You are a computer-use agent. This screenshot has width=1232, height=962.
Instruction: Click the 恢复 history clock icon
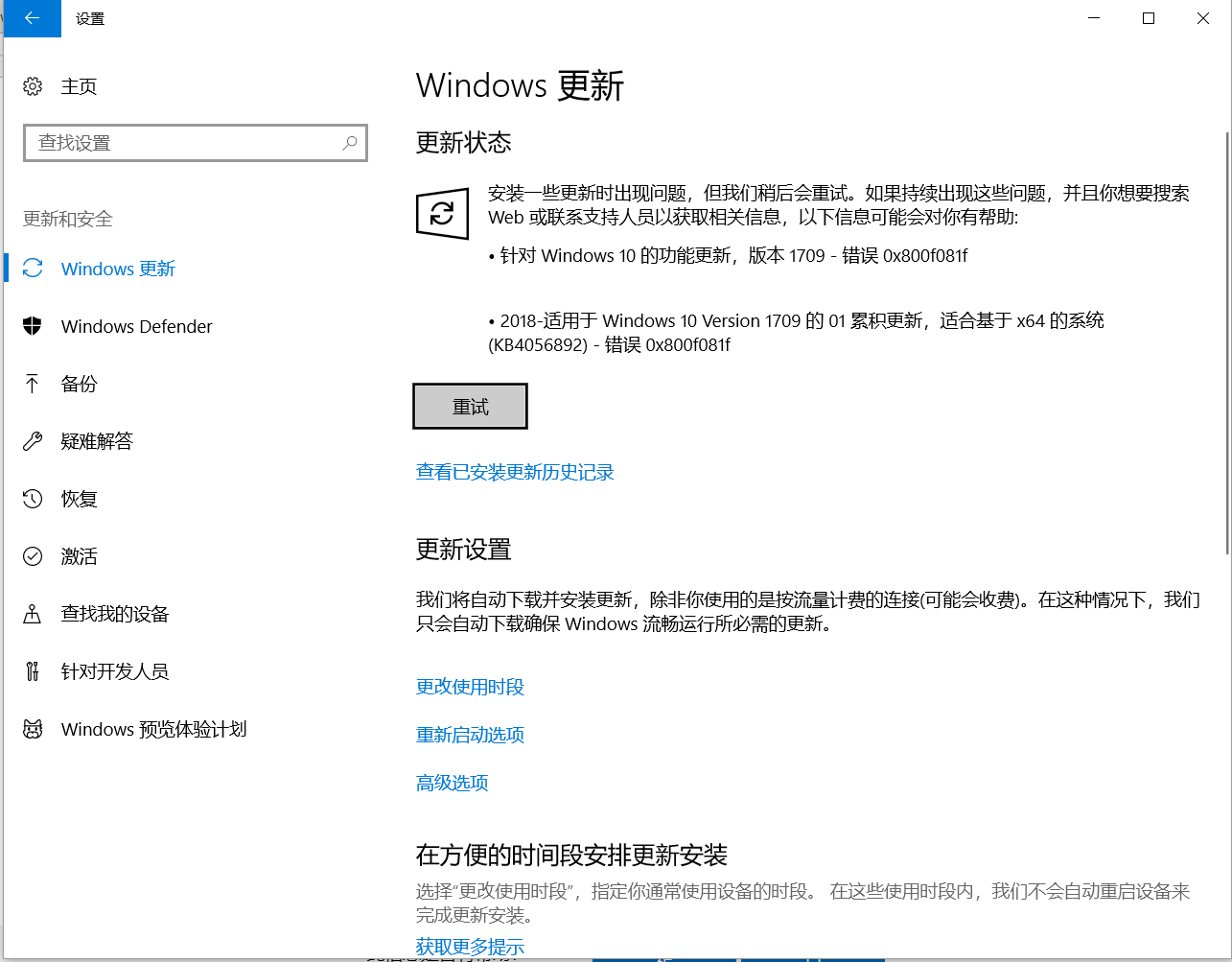(x=33, y=499)
